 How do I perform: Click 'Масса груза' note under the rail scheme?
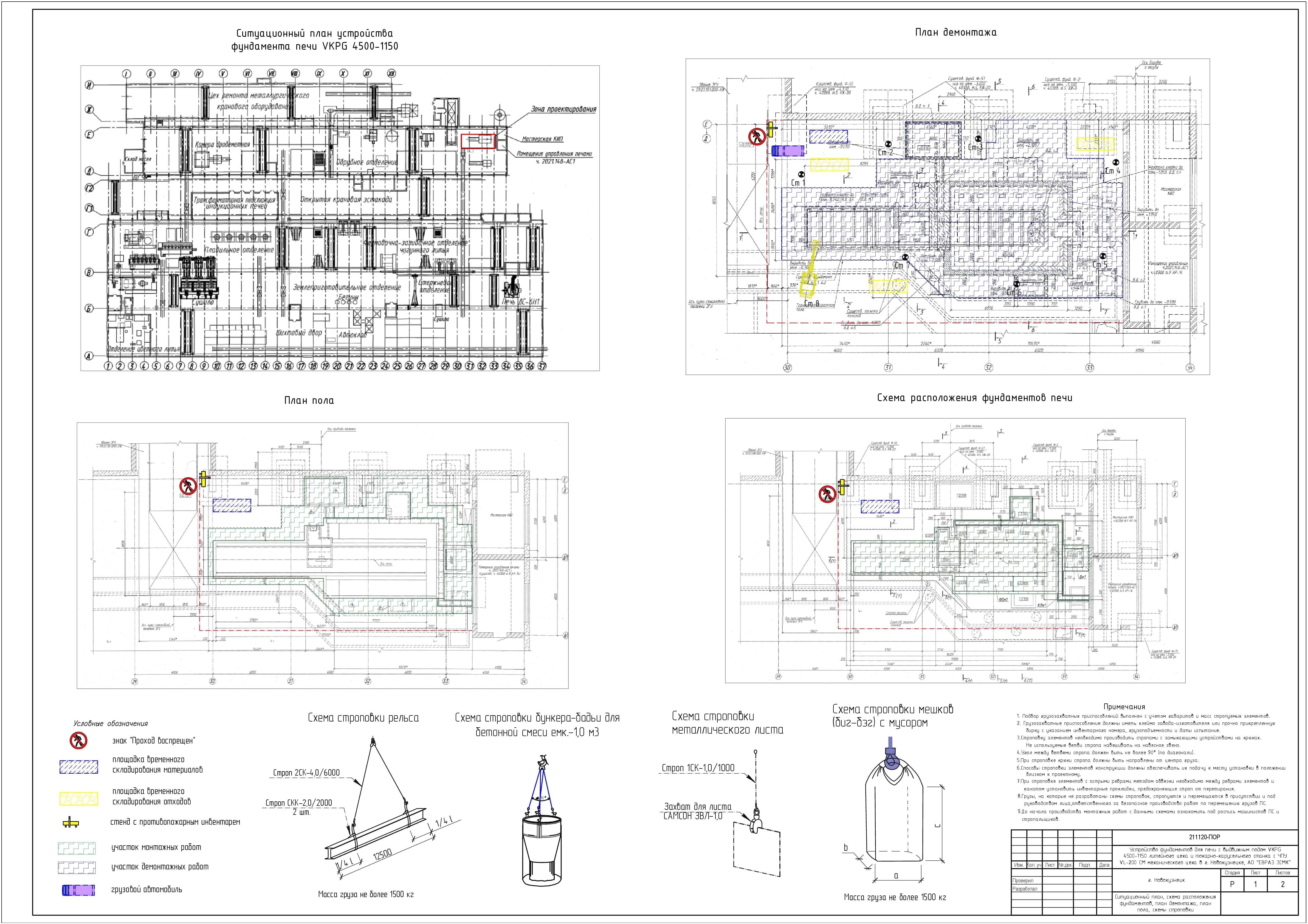coord(366,894)
